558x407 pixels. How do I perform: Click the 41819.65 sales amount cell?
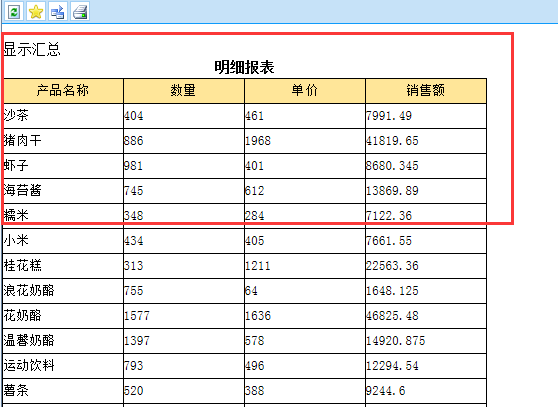pyautogui.click(x=426, y=141)
